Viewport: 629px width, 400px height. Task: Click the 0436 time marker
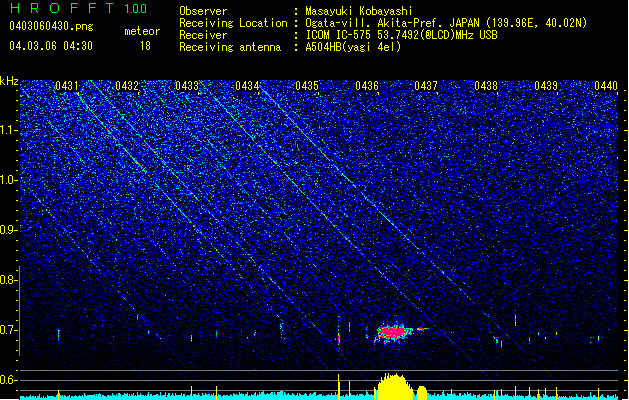(367, 86)
